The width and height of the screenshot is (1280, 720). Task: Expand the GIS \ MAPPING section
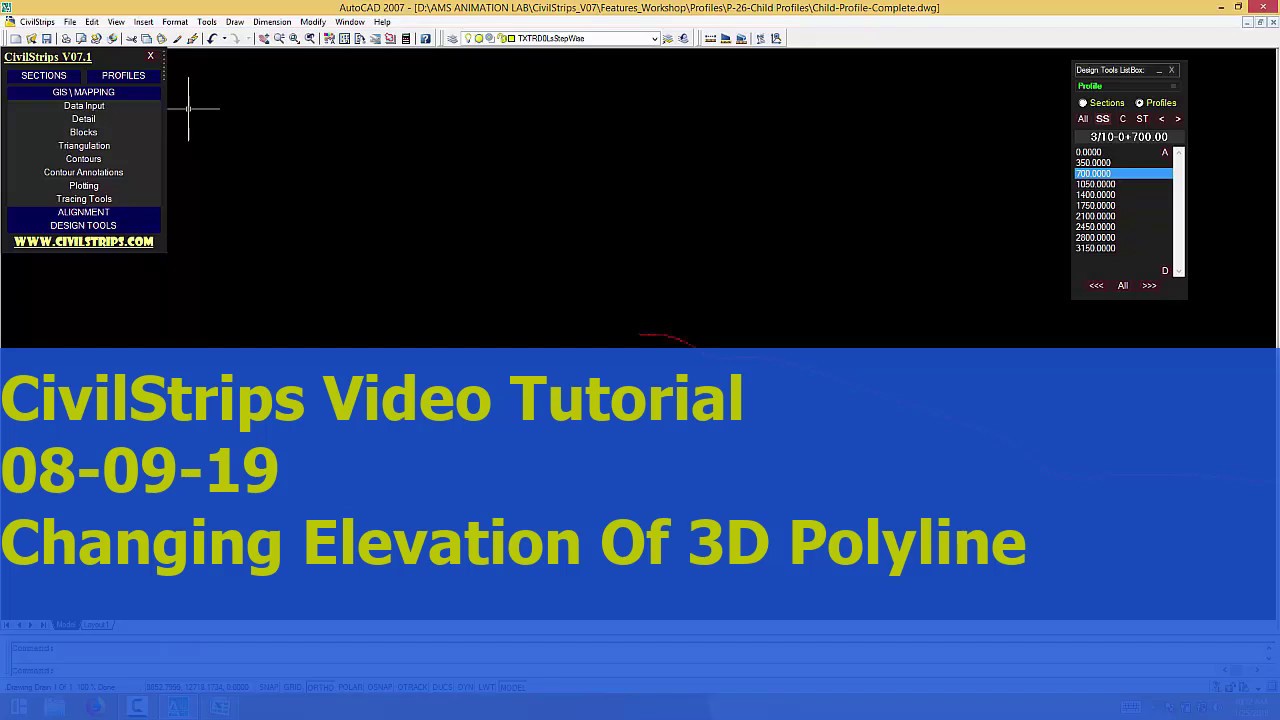pos(83,92)
